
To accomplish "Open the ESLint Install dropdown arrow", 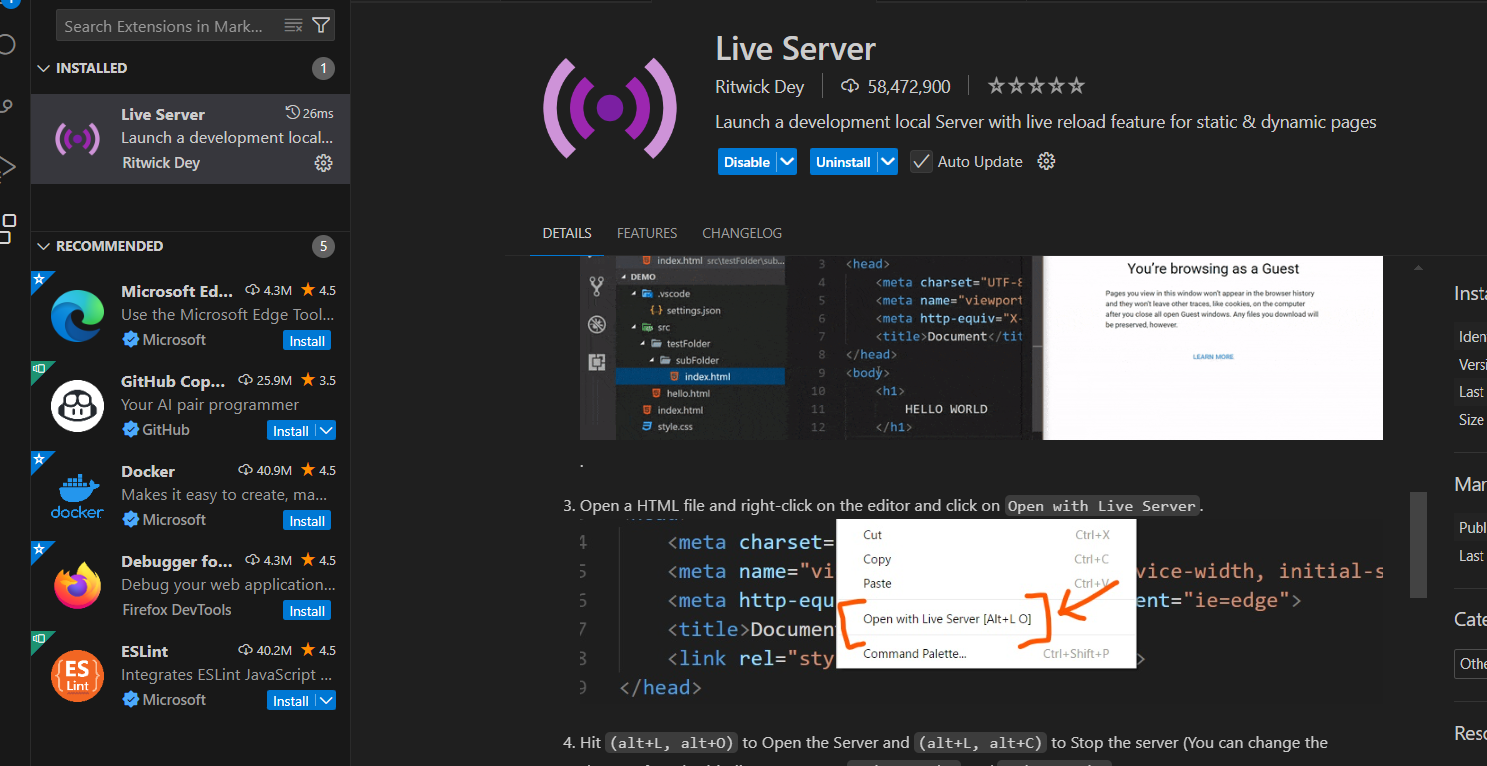I will click(326, 701).
